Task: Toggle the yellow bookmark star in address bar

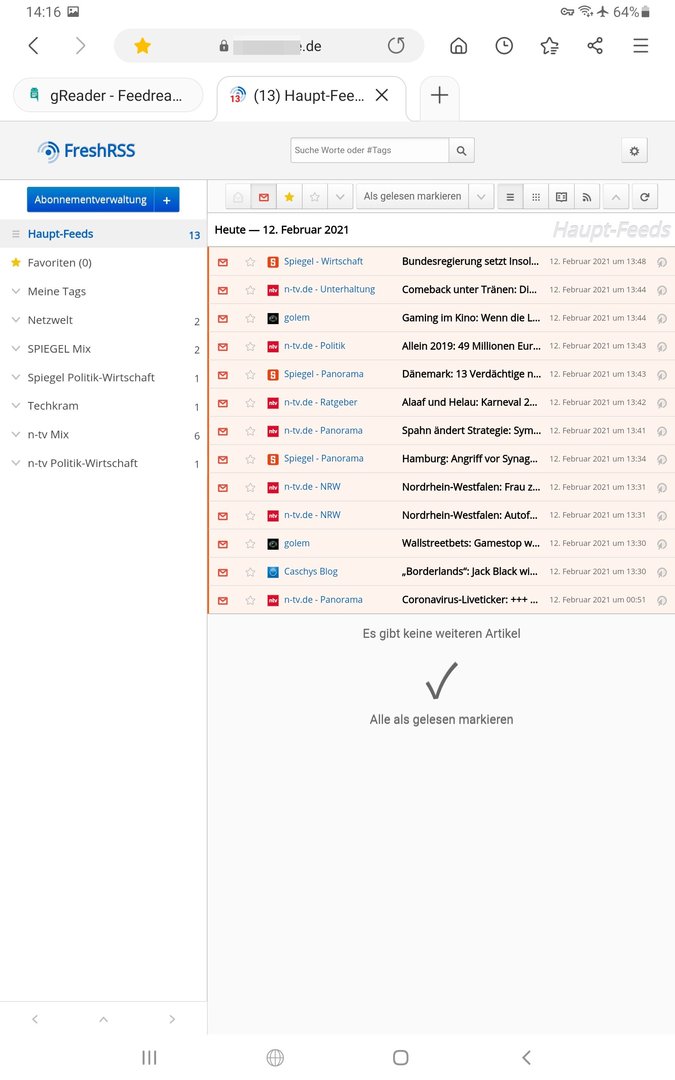Action: [x=143, y=46]
